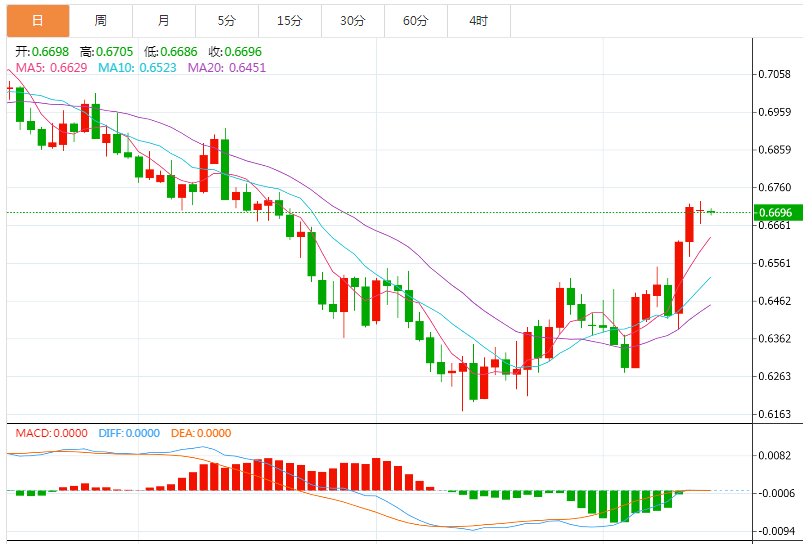The image size is (803, 544).
Task: Click the 0.6760 price axis label
Action: pos(774,187)
